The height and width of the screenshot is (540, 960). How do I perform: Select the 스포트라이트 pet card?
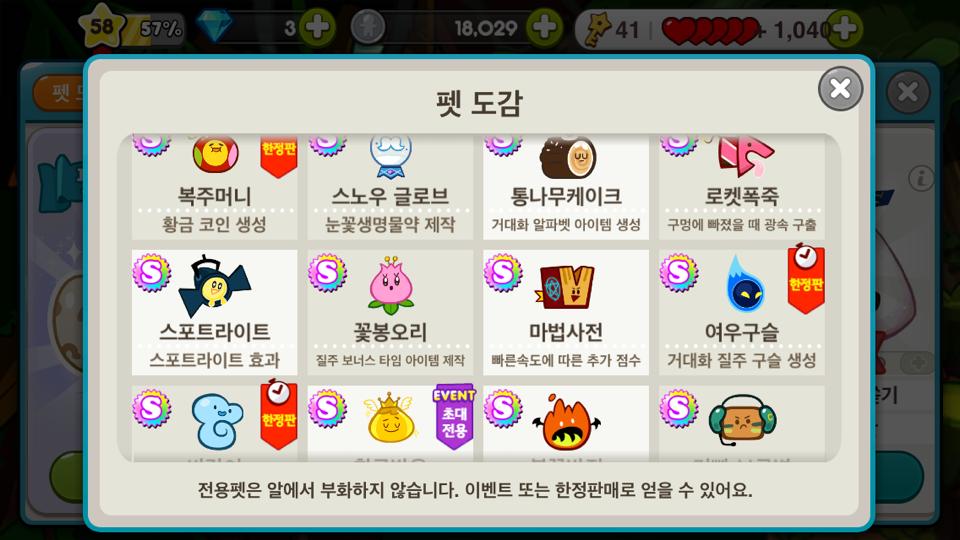tap(214, 312)
